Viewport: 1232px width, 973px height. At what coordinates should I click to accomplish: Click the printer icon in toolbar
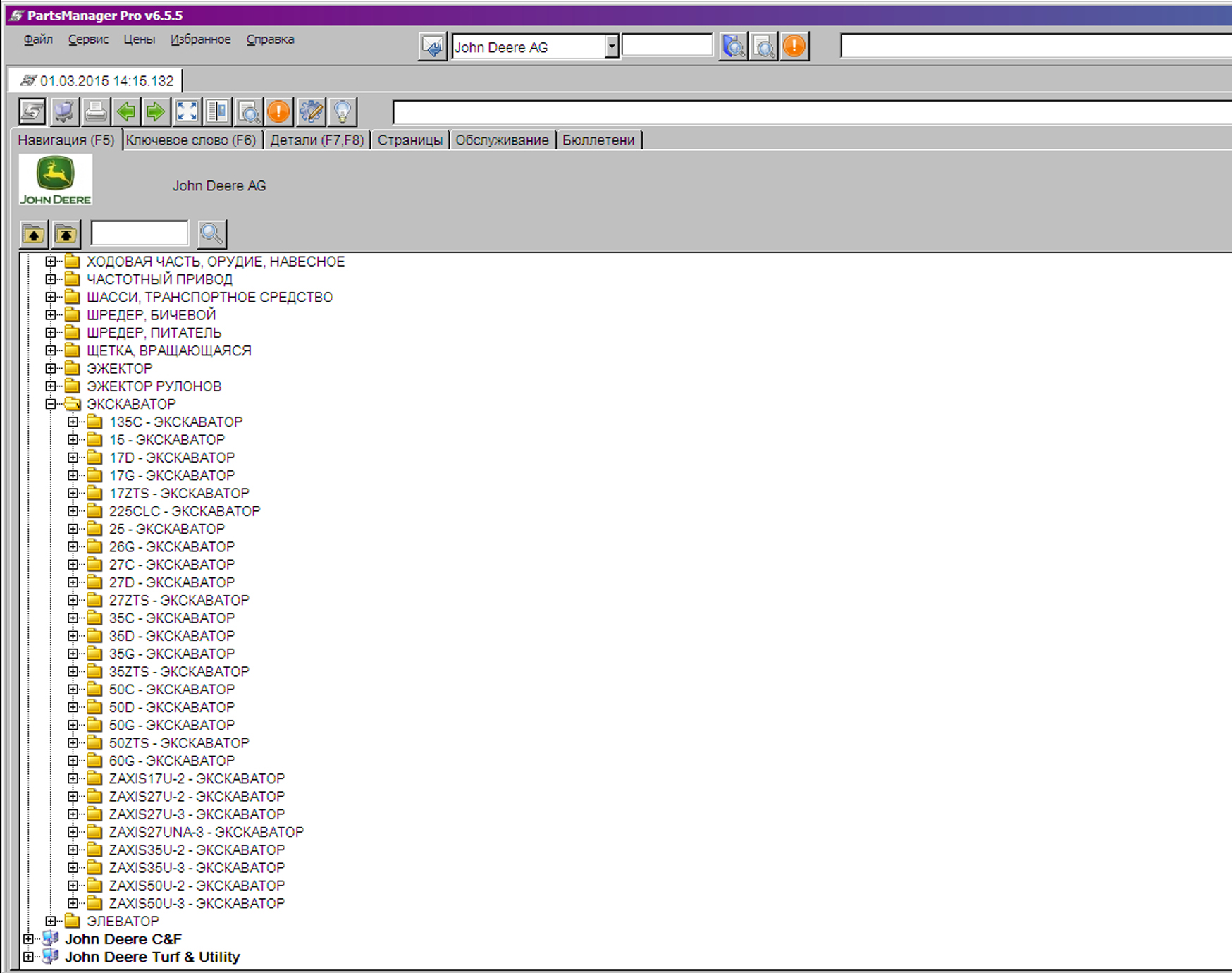tap(95, 111)
